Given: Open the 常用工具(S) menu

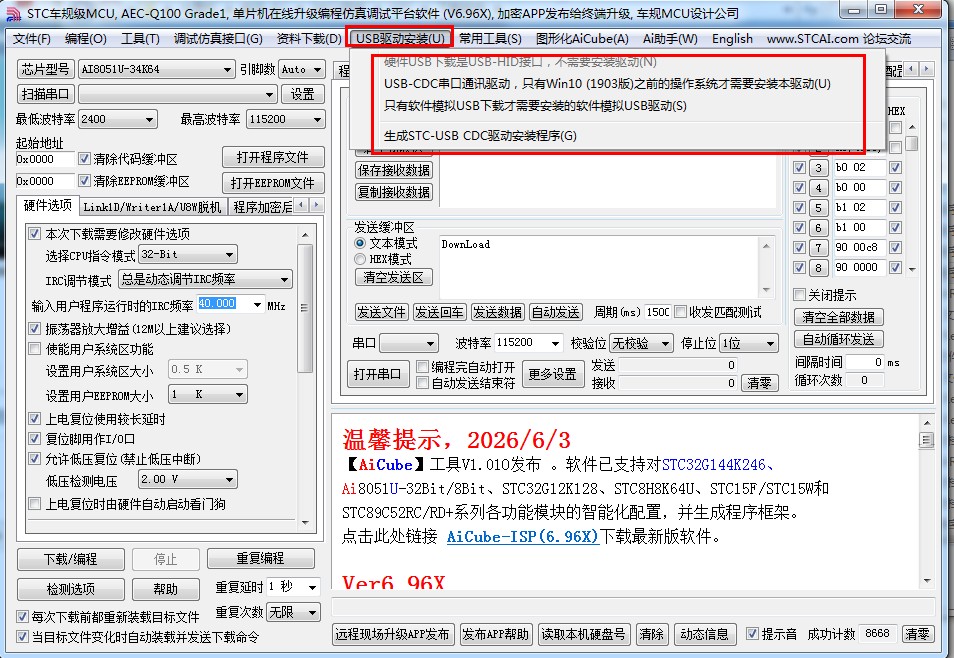Looking at the screenshot, I should point(490,39).
